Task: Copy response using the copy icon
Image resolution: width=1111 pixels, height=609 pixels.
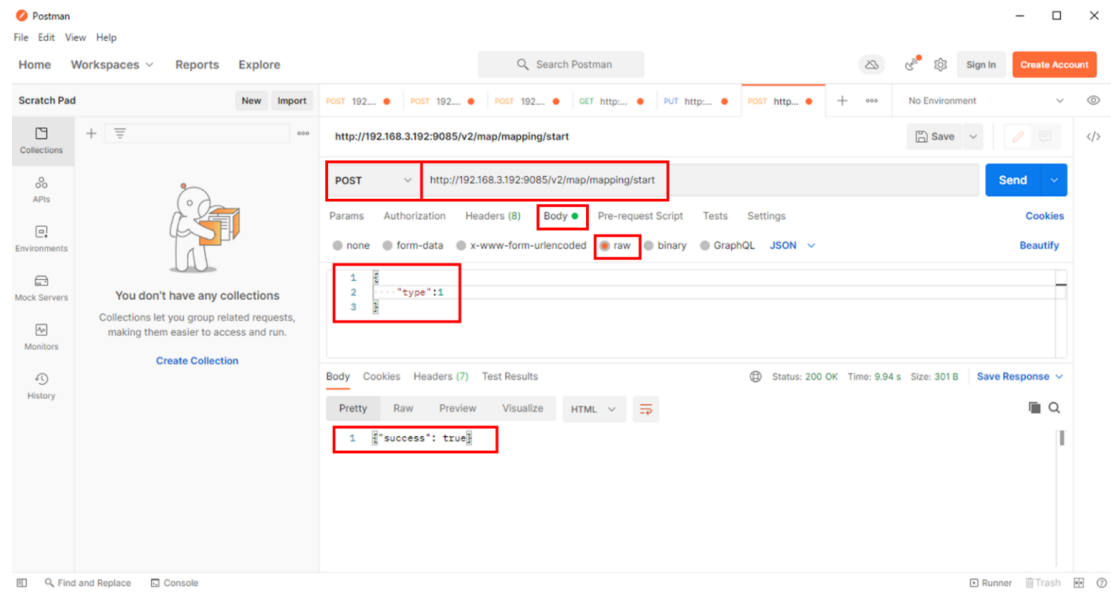Action: 1035,408
